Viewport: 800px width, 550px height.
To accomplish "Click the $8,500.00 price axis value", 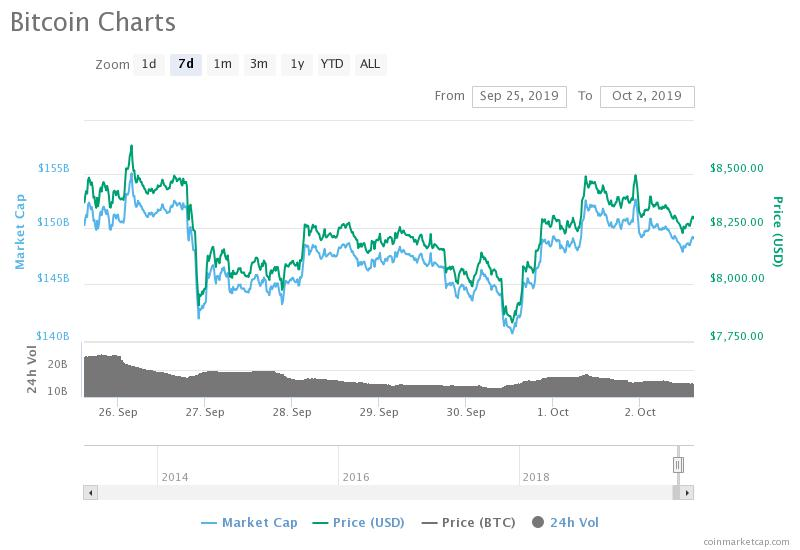I will pos(737,168).
